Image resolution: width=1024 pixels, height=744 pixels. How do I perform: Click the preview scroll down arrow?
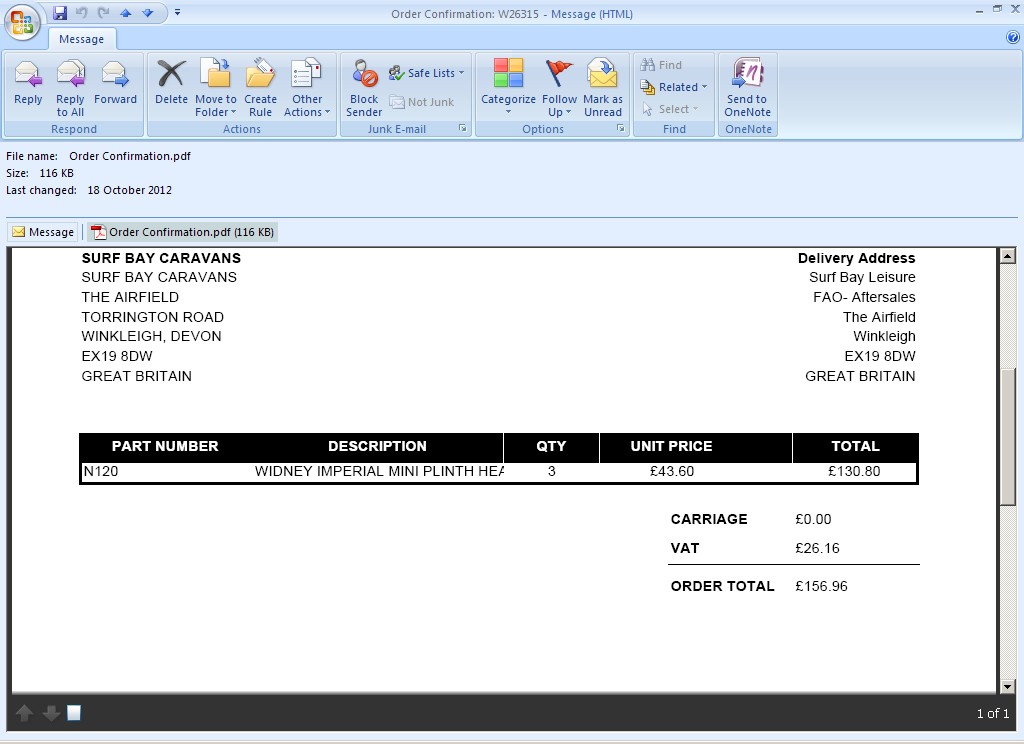pyautogui.click(x=1007, y=687)
